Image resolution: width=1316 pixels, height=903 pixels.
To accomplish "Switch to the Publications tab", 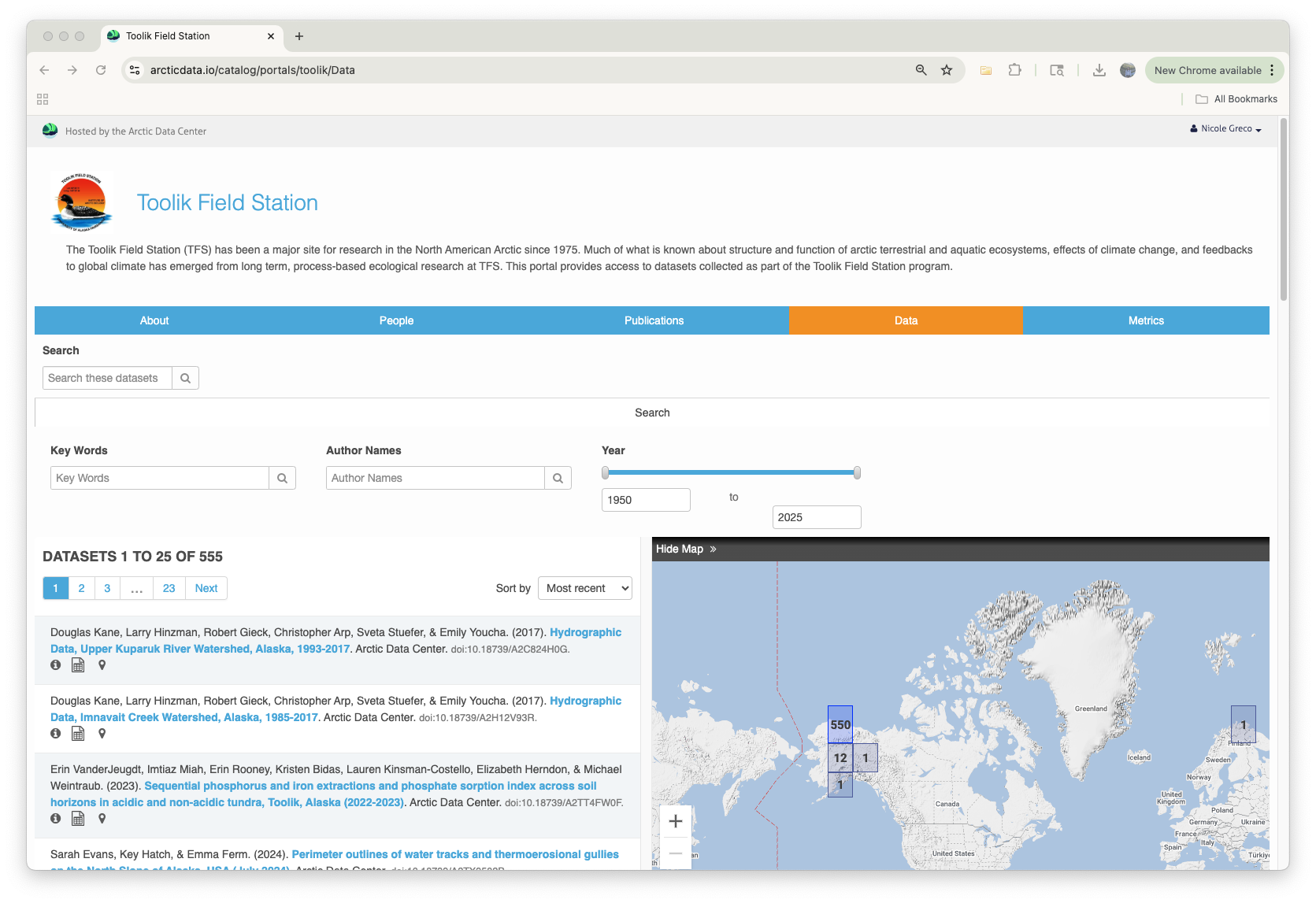I will pyautogui.click(x=654, y=320).
